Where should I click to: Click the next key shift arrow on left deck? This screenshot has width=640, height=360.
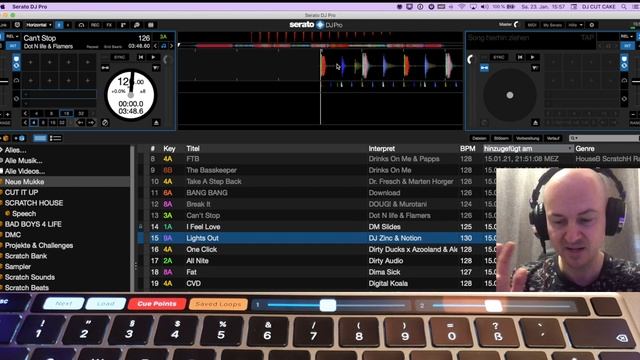click(171, 46)
